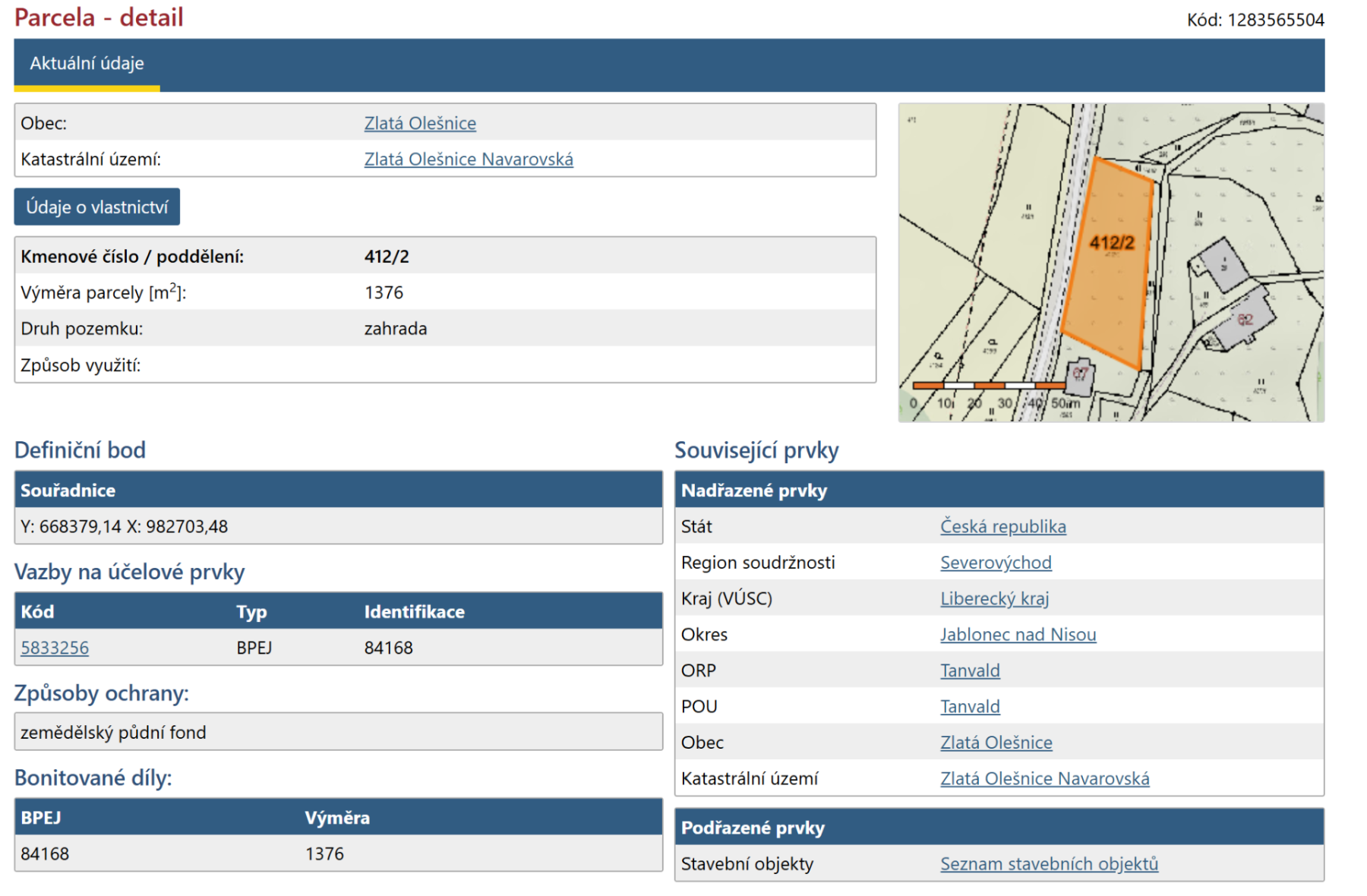Open the Tanvald link in the POU row
The width and height of the screenshot is (1367, 896).
pos(970,707)
